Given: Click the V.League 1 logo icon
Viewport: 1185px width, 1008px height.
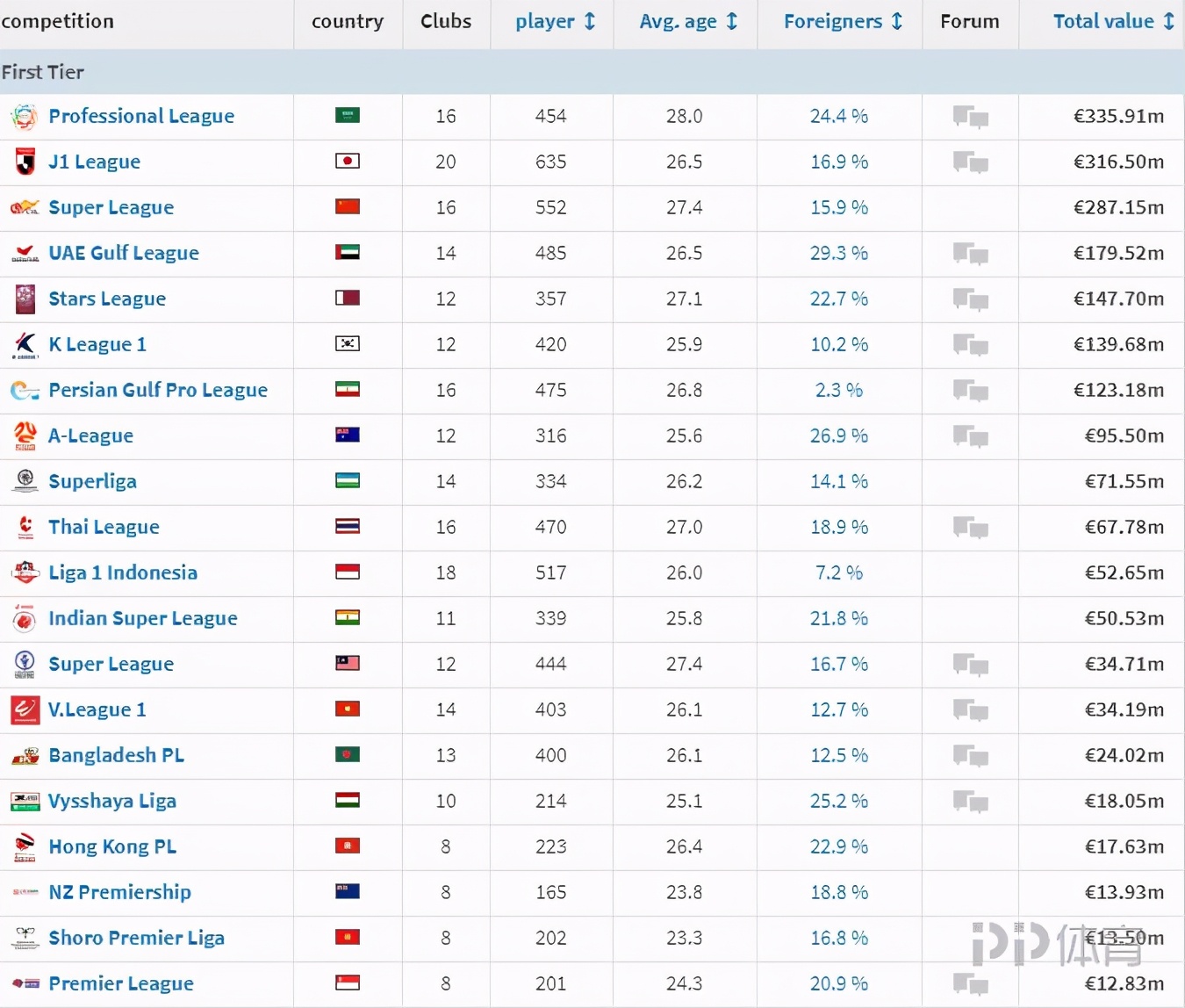Looking at the screenshot, I should [25, 709].
